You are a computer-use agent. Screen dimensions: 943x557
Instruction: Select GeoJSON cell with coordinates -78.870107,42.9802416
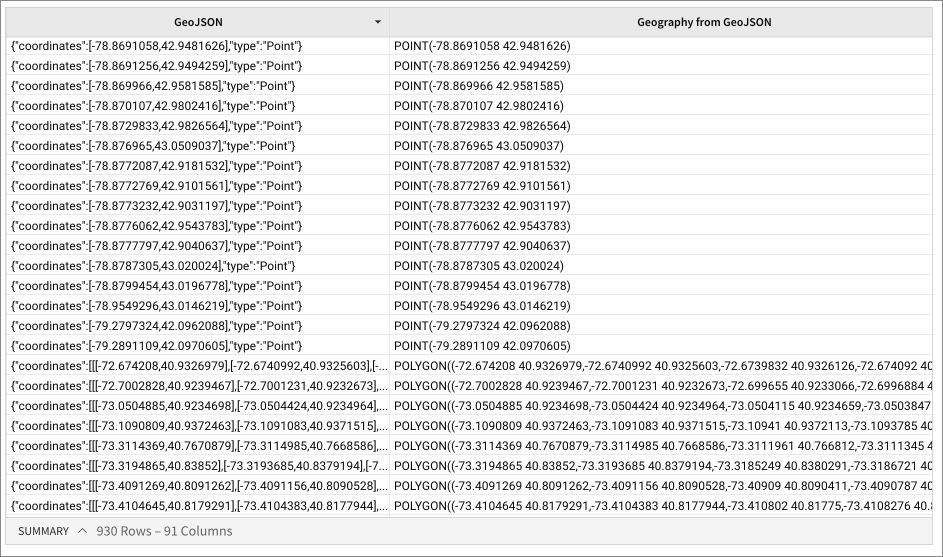(152, 106)
